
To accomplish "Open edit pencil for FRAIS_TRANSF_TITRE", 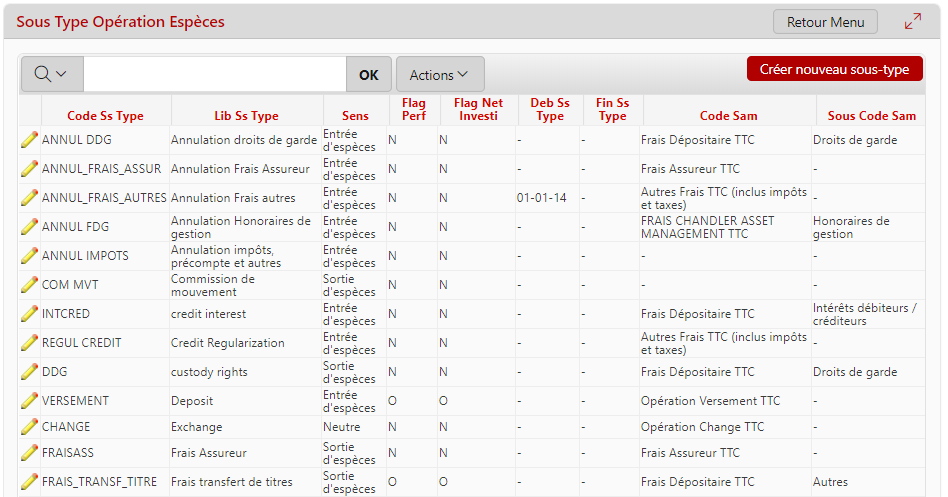I will [29, 482].
